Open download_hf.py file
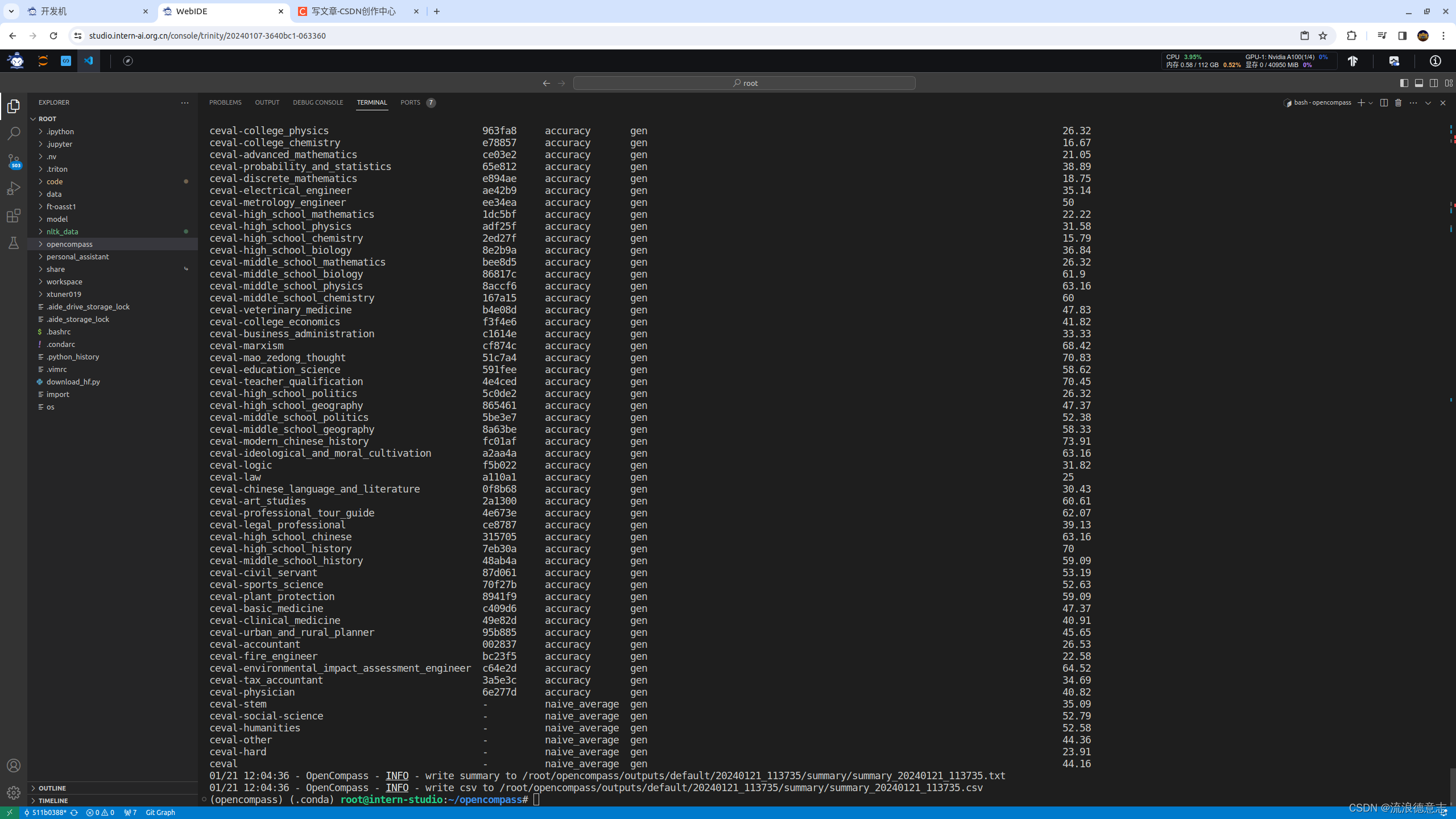 pyautogui.click(x=73, y=382)
